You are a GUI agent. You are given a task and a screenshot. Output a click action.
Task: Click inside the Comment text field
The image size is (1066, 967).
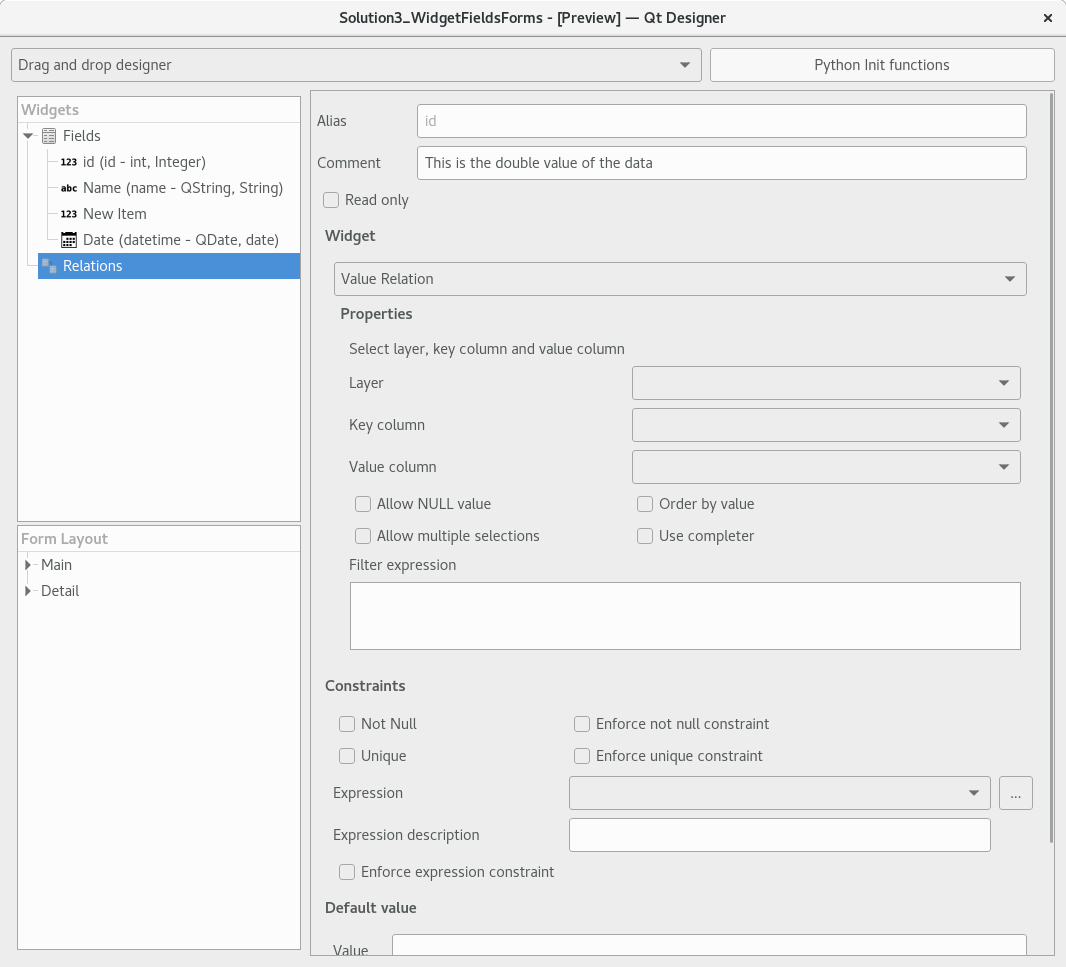point(720,163)
